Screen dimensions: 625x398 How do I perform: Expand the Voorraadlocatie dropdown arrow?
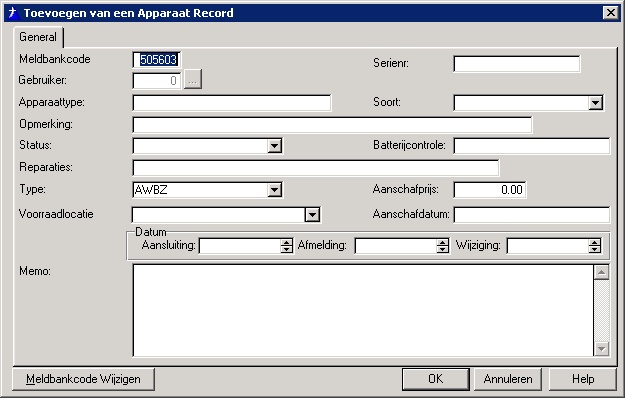point(312,215)
